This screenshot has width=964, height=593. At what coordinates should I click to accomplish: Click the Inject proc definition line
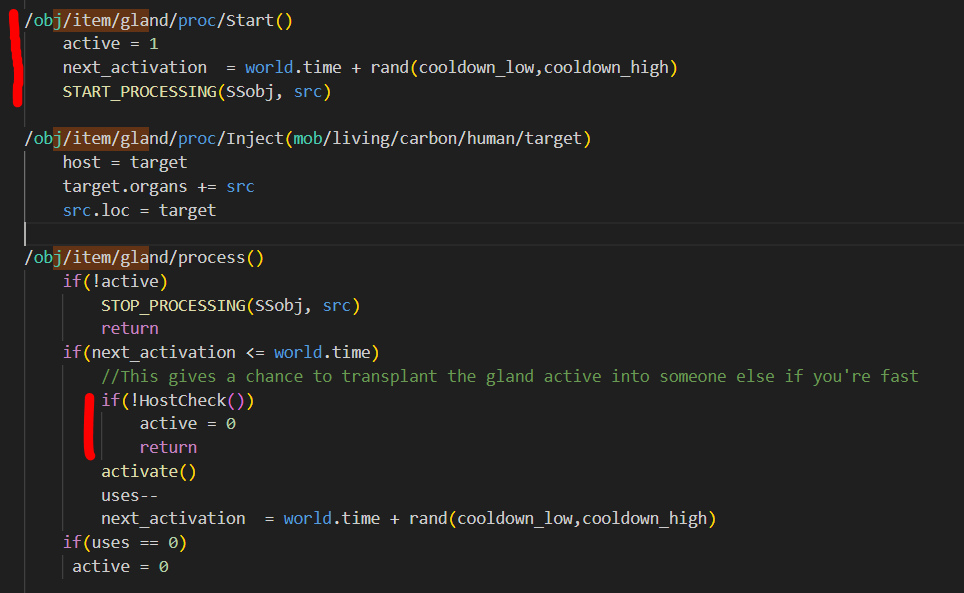[x=307, y=138]
